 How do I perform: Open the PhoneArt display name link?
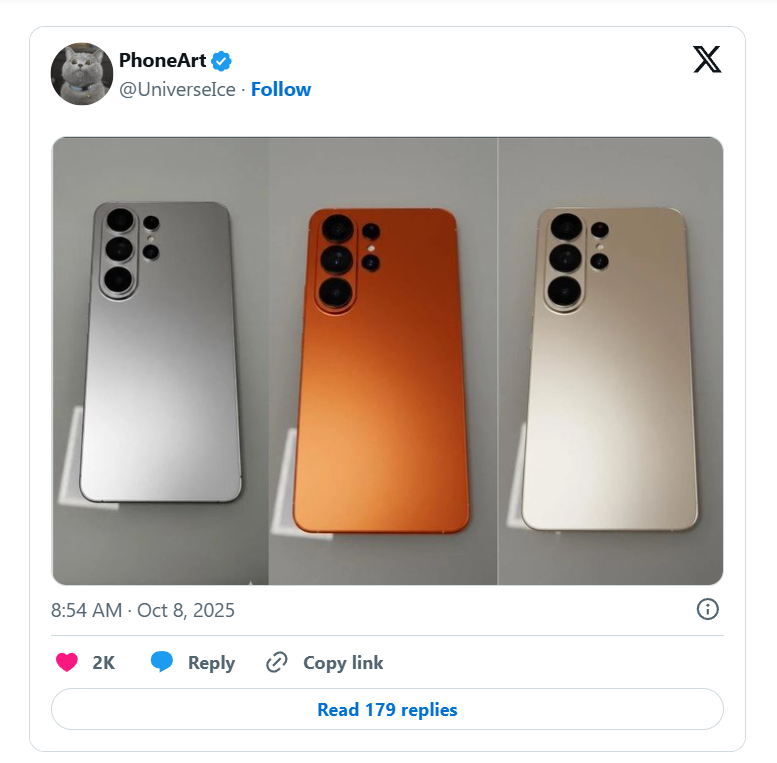click(x=162, y=61)
